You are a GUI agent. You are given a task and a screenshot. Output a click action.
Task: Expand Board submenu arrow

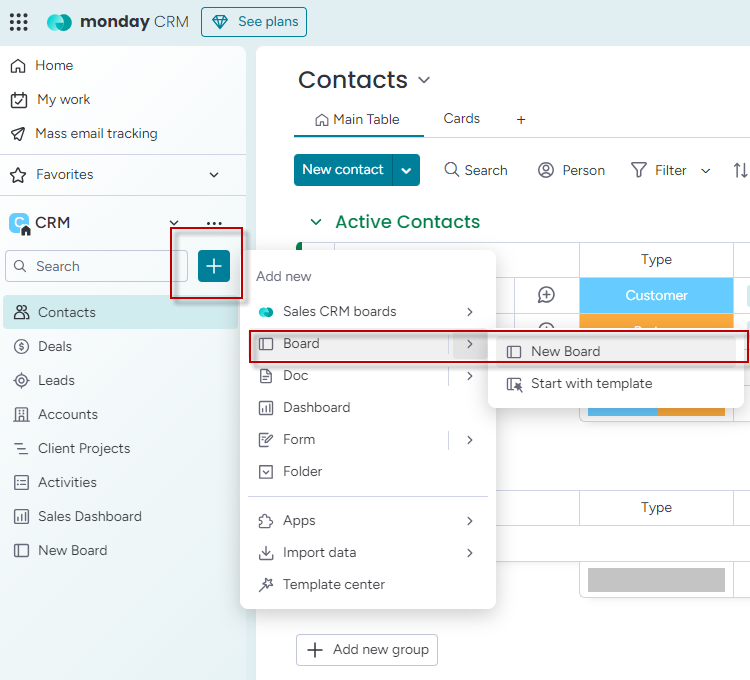(x=470, y=344)
